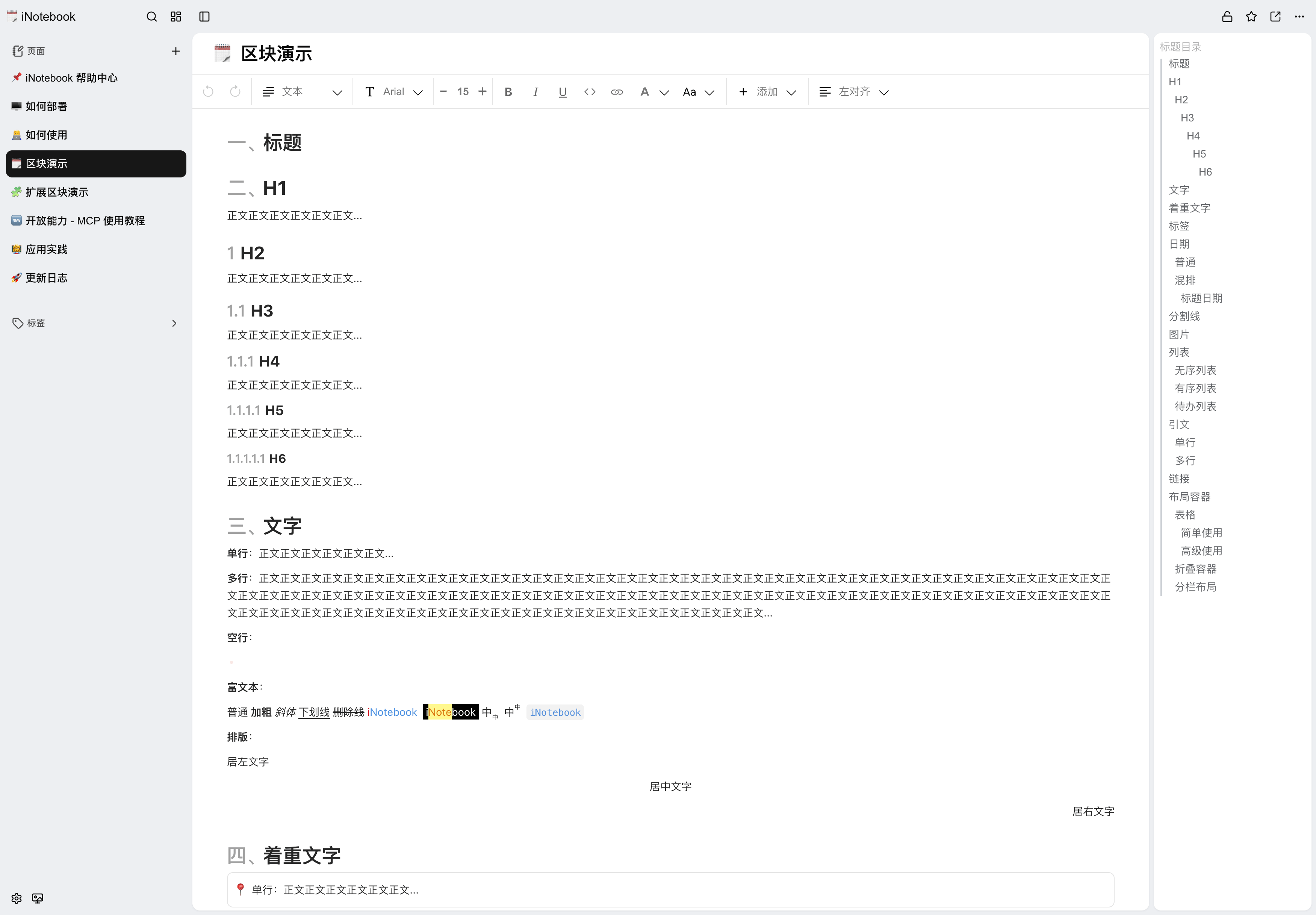Open the three-dot more menu
This screenshot has height=915, width=1316.
click(1299, 17)
